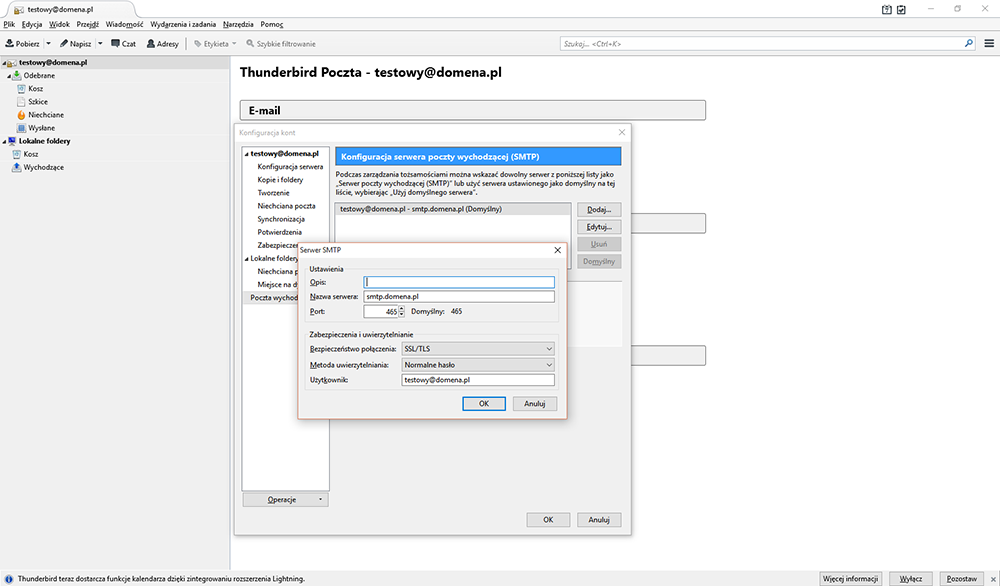Select the Odebrane inbox folder

click(x=39, y=75)
